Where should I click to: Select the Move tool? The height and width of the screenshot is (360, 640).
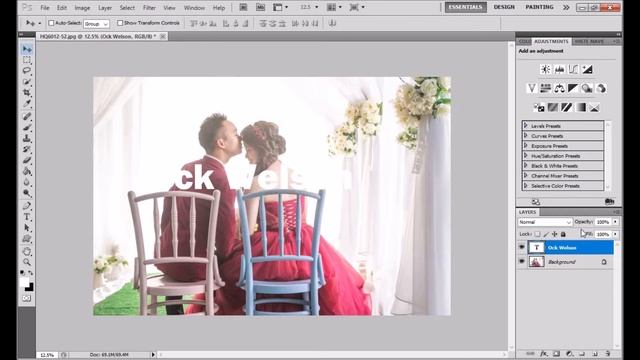27,49
